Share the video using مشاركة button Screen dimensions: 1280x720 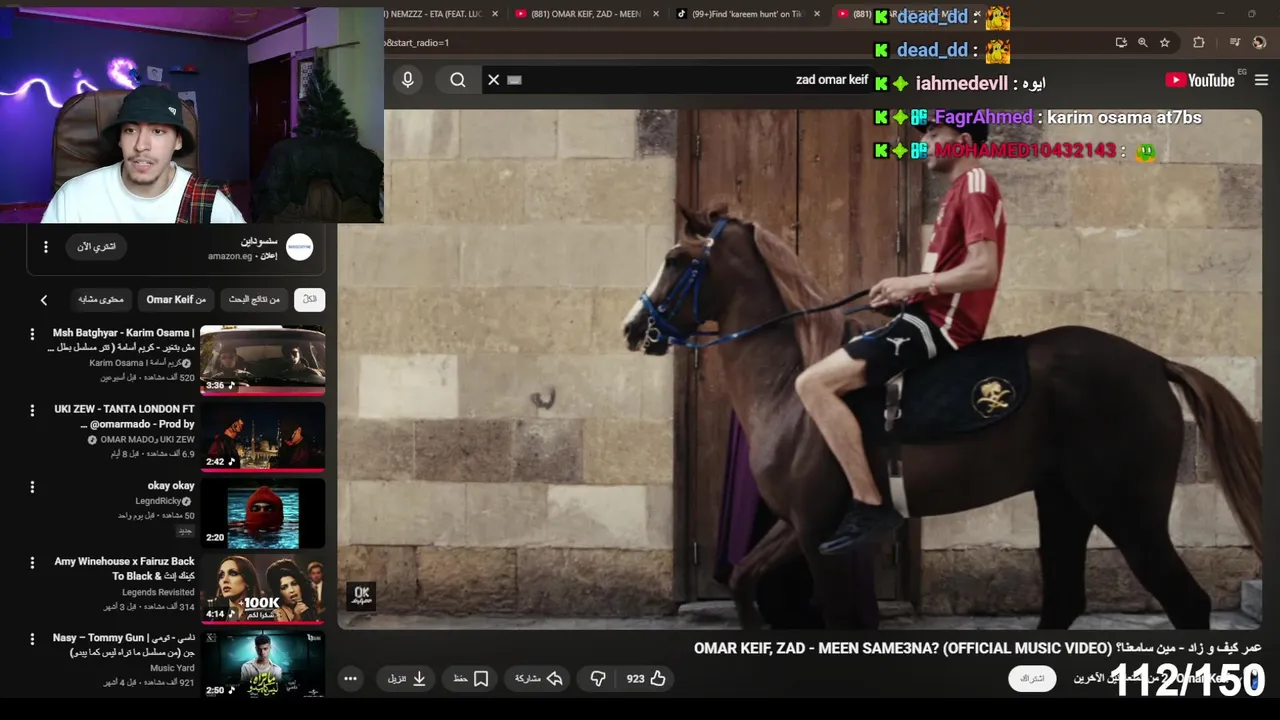(538, 678)
